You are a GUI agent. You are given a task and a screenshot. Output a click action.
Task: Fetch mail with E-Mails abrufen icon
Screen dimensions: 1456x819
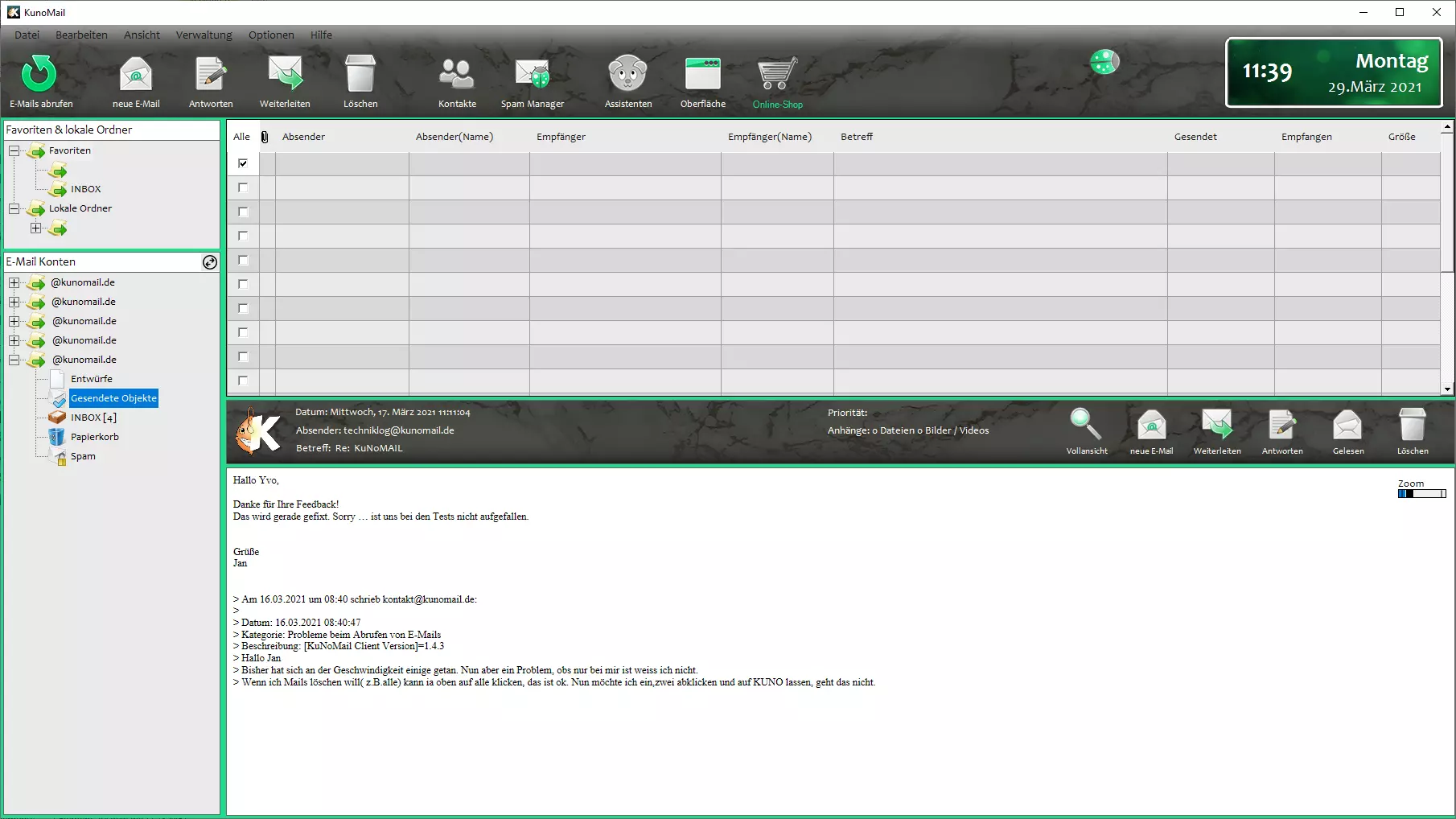[39, 74]
